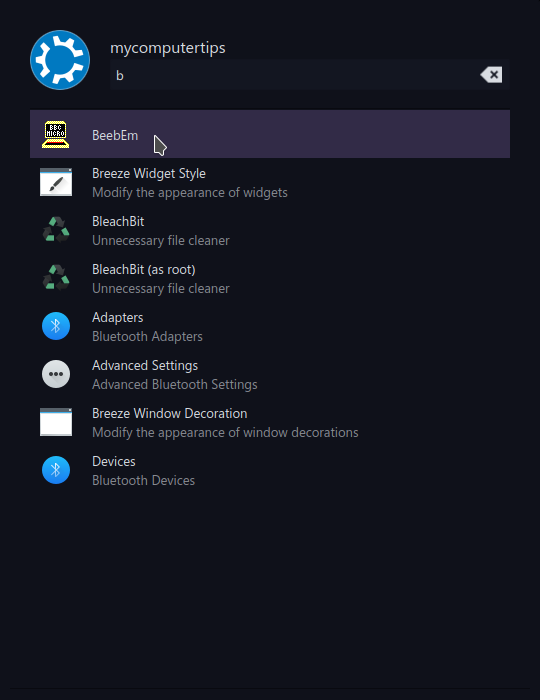Screen dimensions: 540x700
Task: Open Breeze Widget Style icon
Action: [x=56, y=182]
